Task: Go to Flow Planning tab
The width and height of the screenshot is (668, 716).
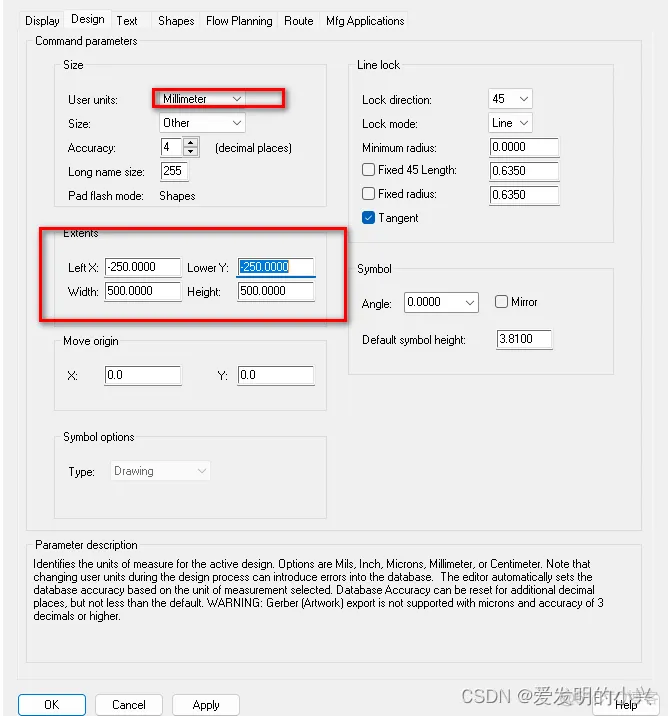Action: [x=239, y=20]
